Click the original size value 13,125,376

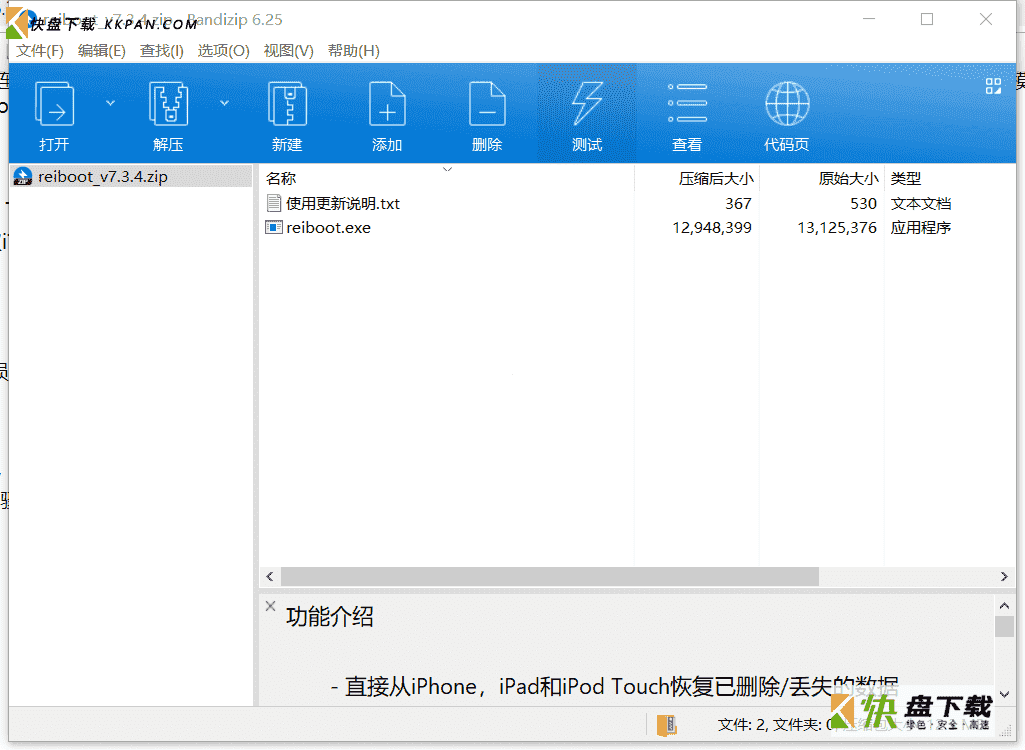(837, 228)
